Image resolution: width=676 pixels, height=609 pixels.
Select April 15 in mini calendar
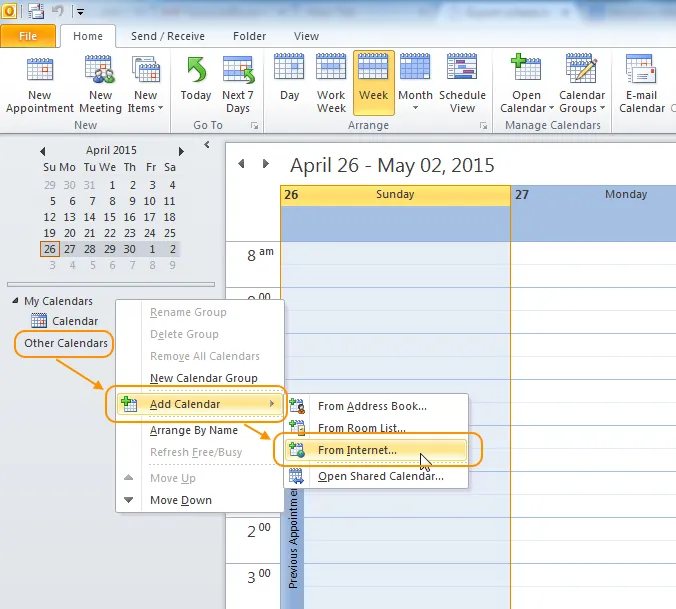point(110,217)
